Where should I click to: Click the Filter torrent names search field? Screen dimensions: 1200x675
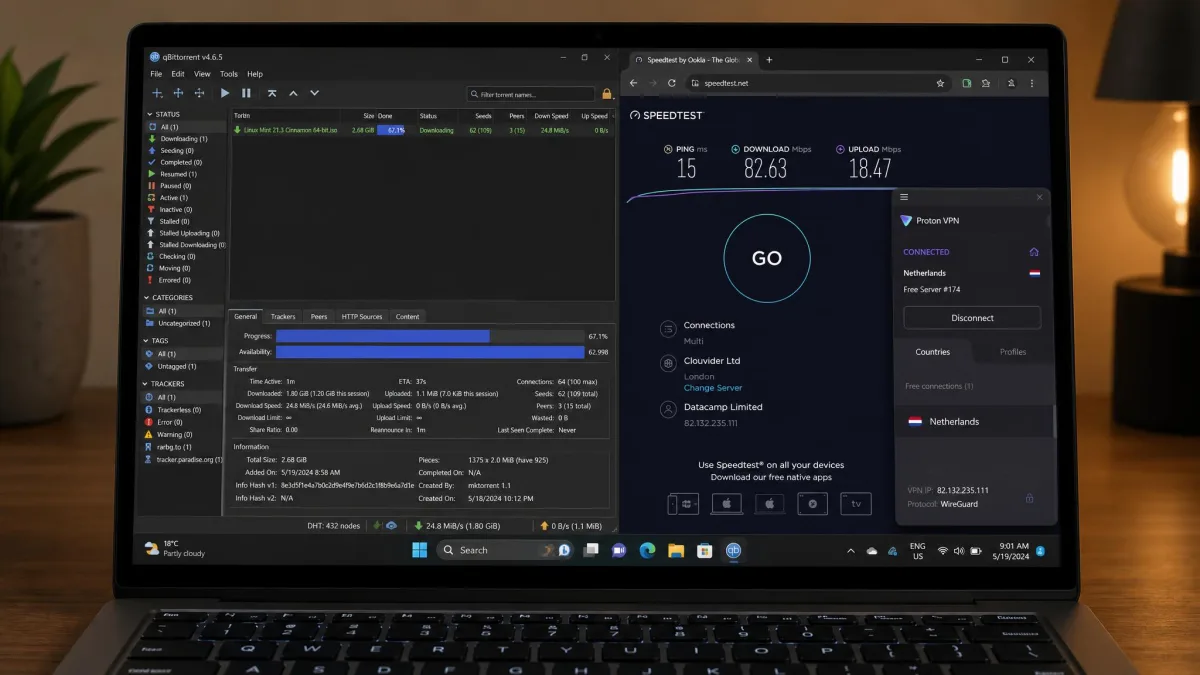point(530,94)
